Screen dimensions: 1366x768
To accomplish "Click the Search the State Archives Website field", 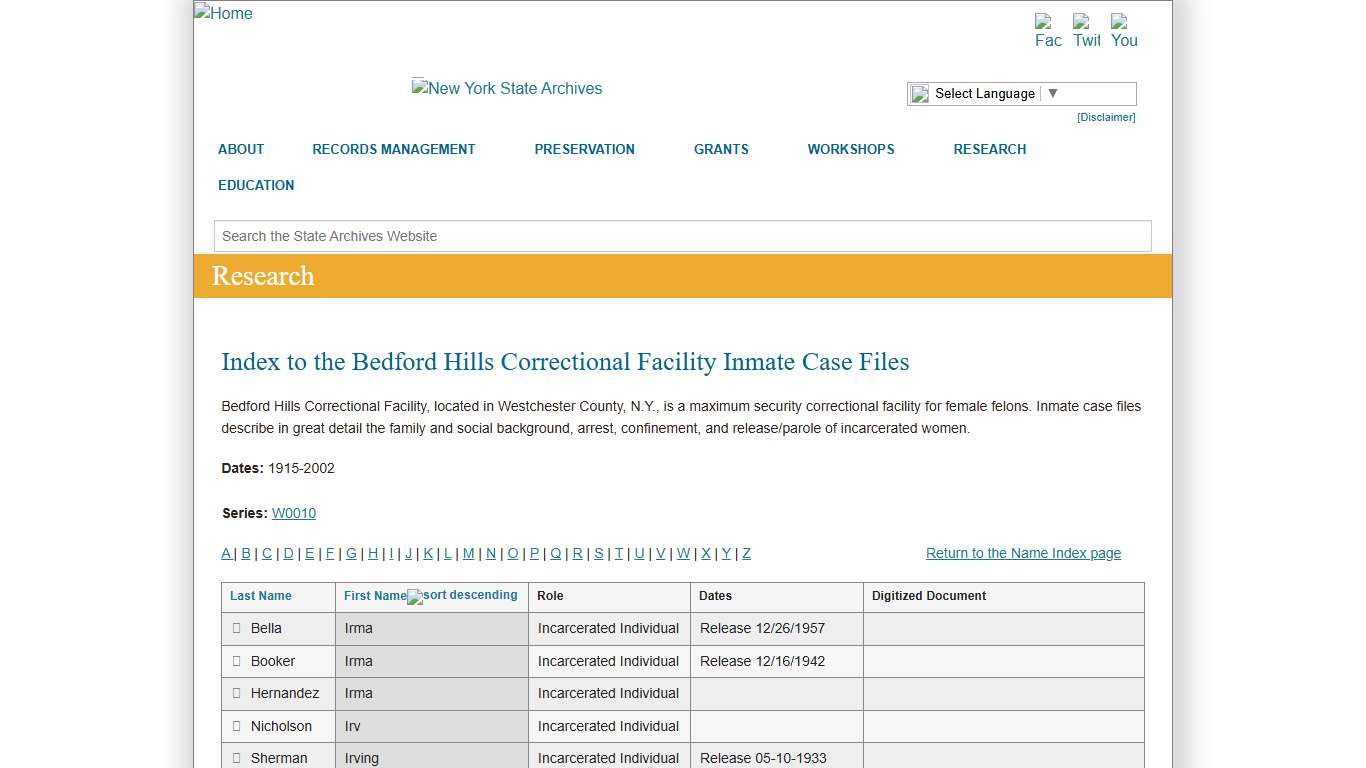I will (x=682, y=236).
